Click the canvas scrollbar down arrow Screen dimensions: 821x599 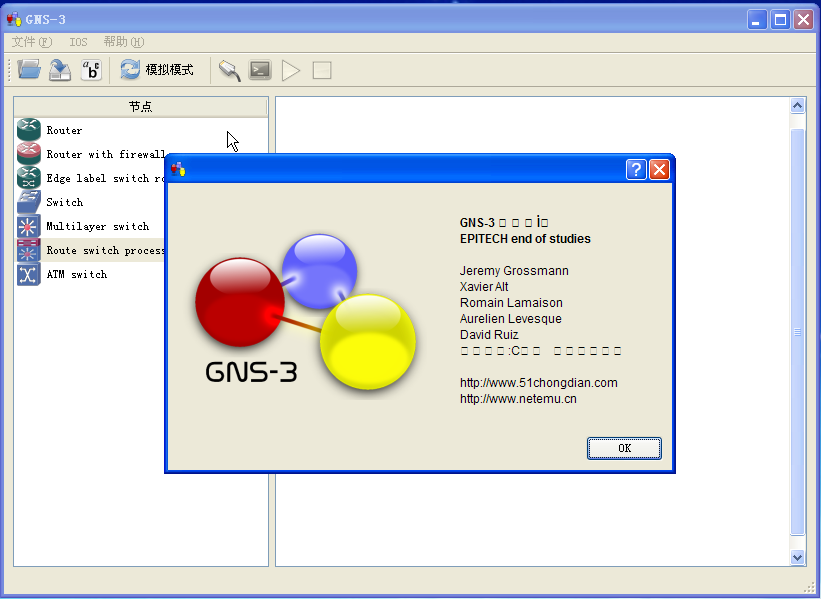pyautogui.click(x=798, y=557)
